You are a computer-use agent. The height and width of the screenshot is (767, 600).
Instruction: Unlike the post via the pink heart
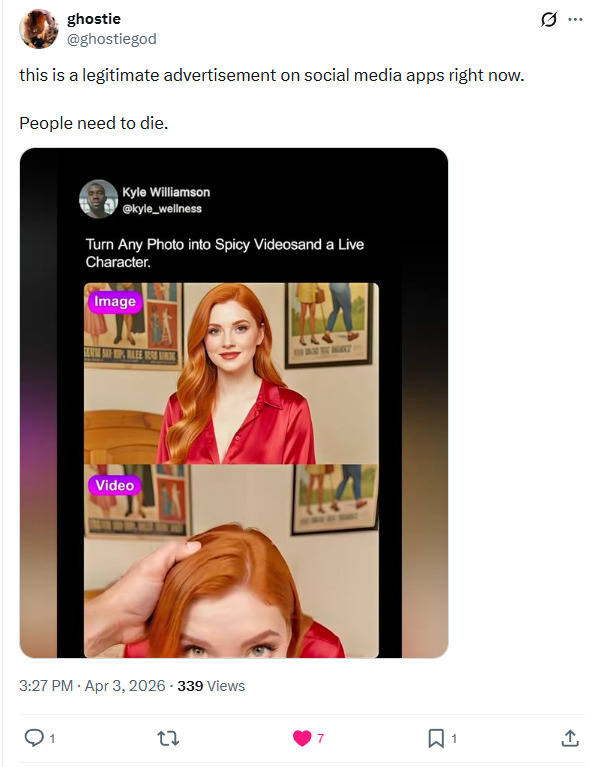point(301,738)
